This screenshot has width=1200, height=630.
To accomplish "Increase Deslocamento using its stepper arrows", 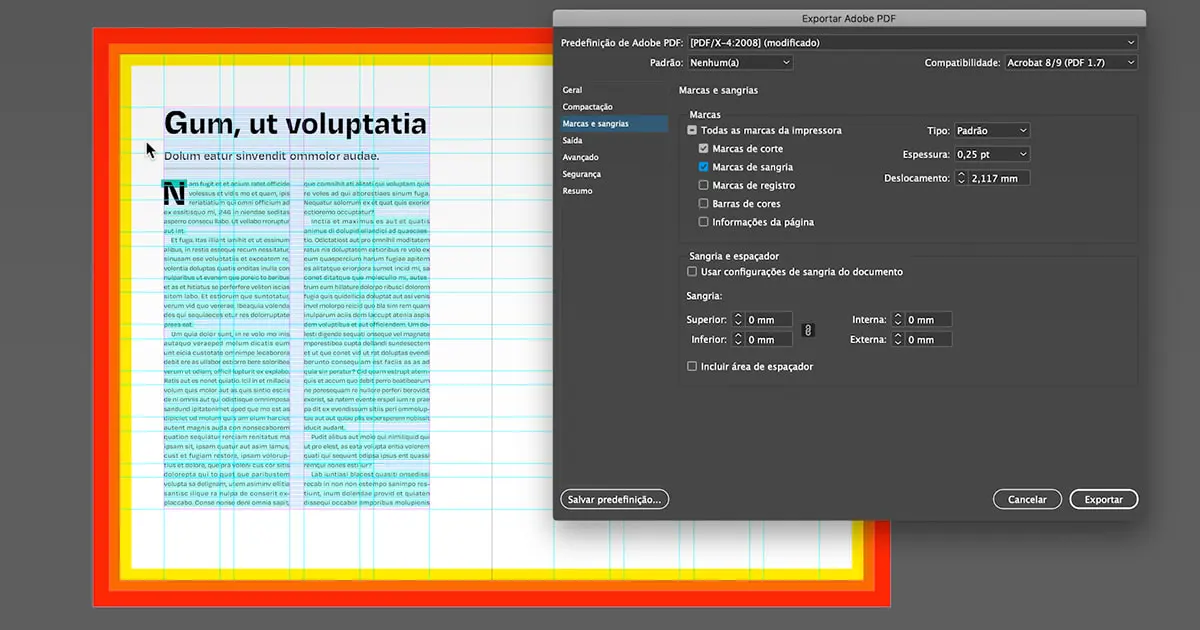I will (x=964, y=174).
